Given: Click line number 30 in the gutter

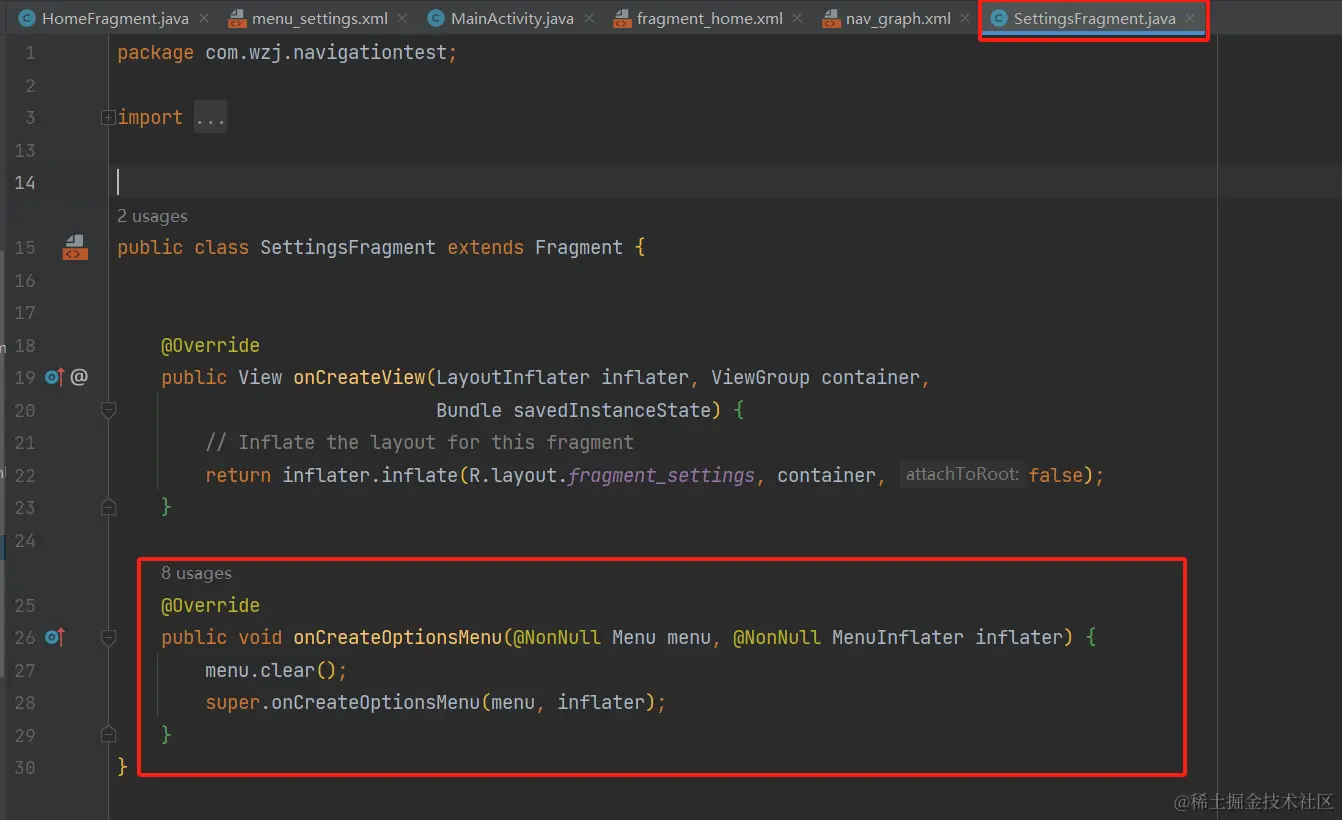Looking at the screenshot, I should [x=25, y=767].
